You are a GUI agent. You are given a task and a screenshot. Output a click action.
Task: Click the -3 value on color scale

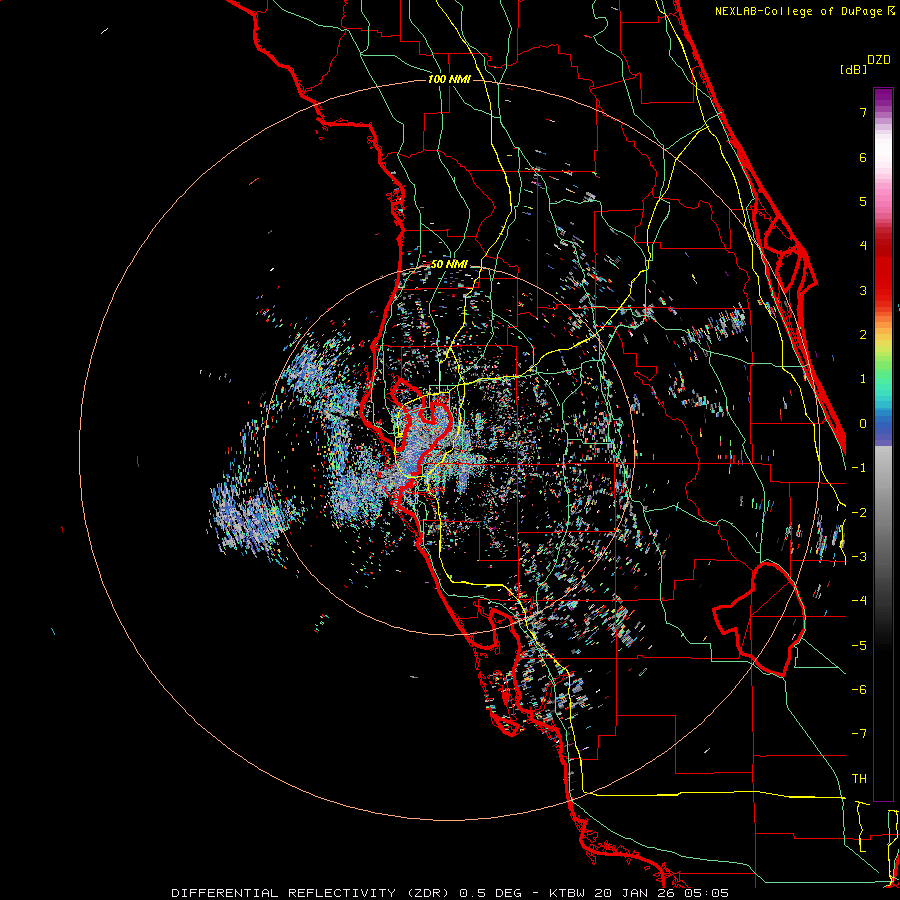(859, 557)
